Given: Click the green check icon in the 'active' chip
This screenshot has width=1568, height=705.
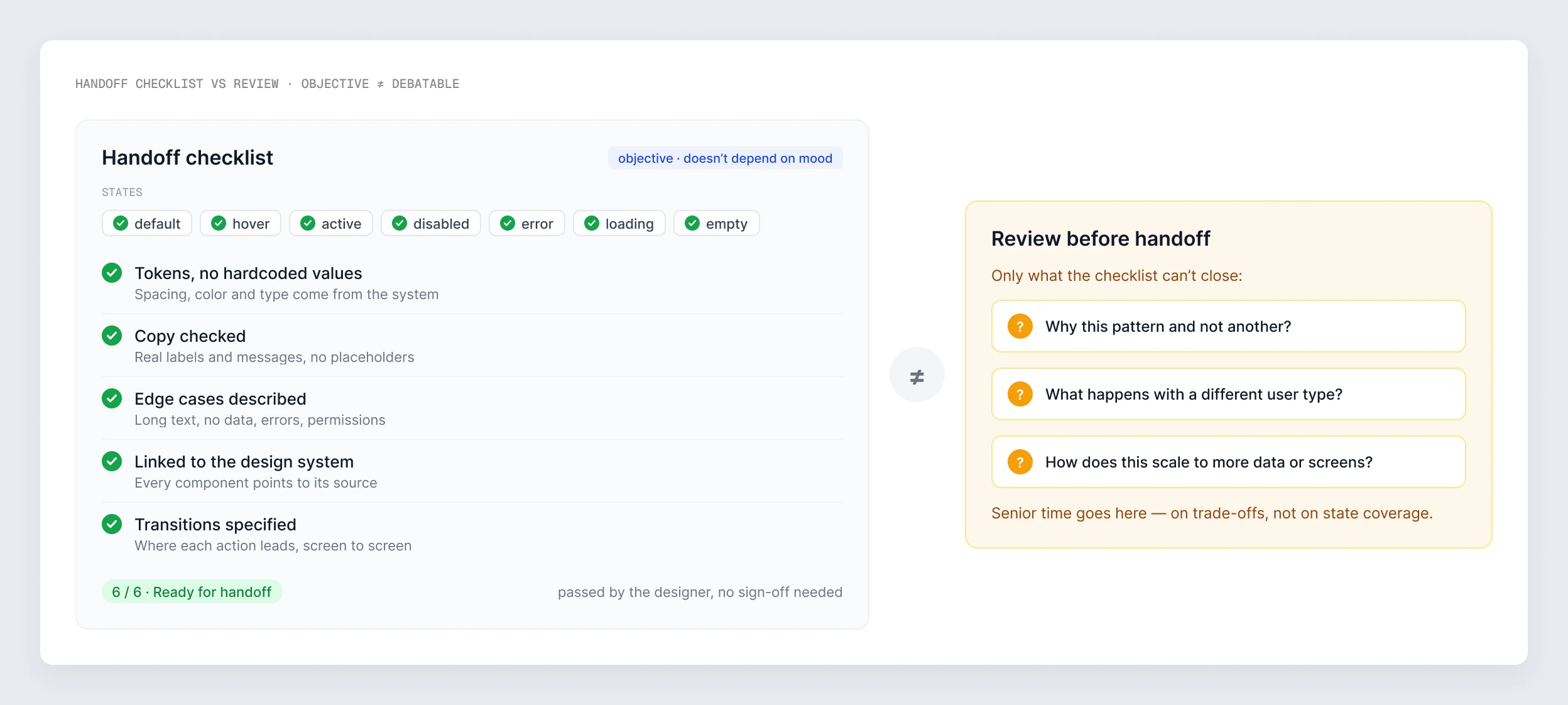Looking at the screenshot, I should [x=308, y=223].
